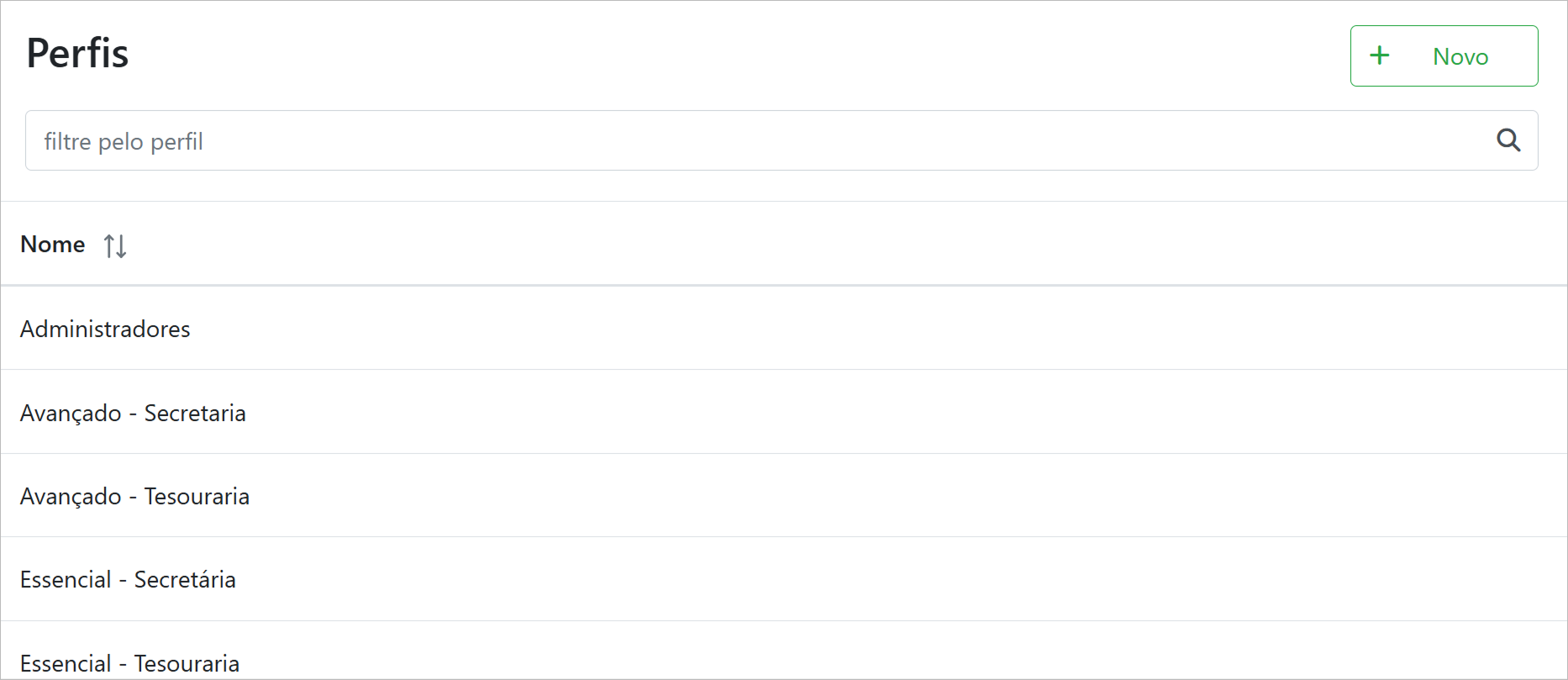
Task: Click the magnifying glass search icon
Action: click(x=1508, y=140)
